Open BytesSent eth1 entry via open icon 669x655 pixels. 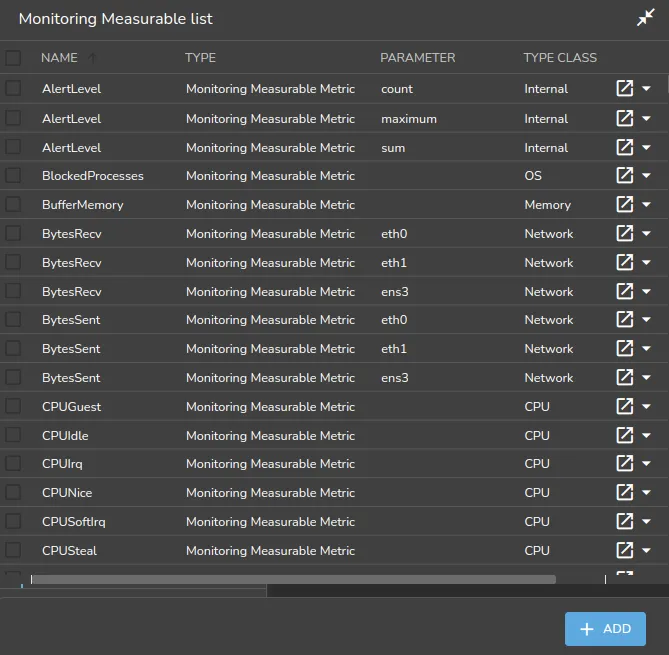pos(625,349)
